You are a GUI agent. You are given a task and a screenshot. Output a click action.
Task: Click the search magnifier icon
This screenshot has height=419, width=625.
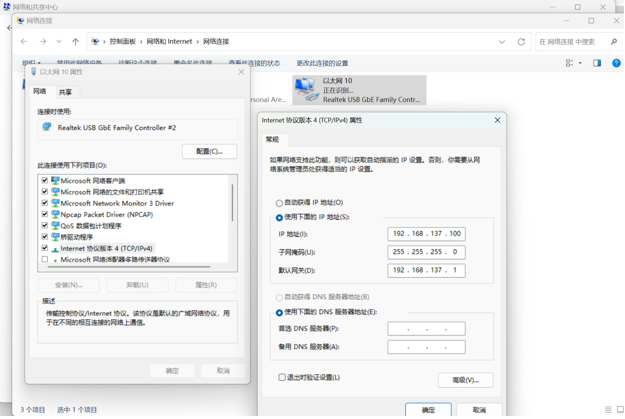coord(614,41)
